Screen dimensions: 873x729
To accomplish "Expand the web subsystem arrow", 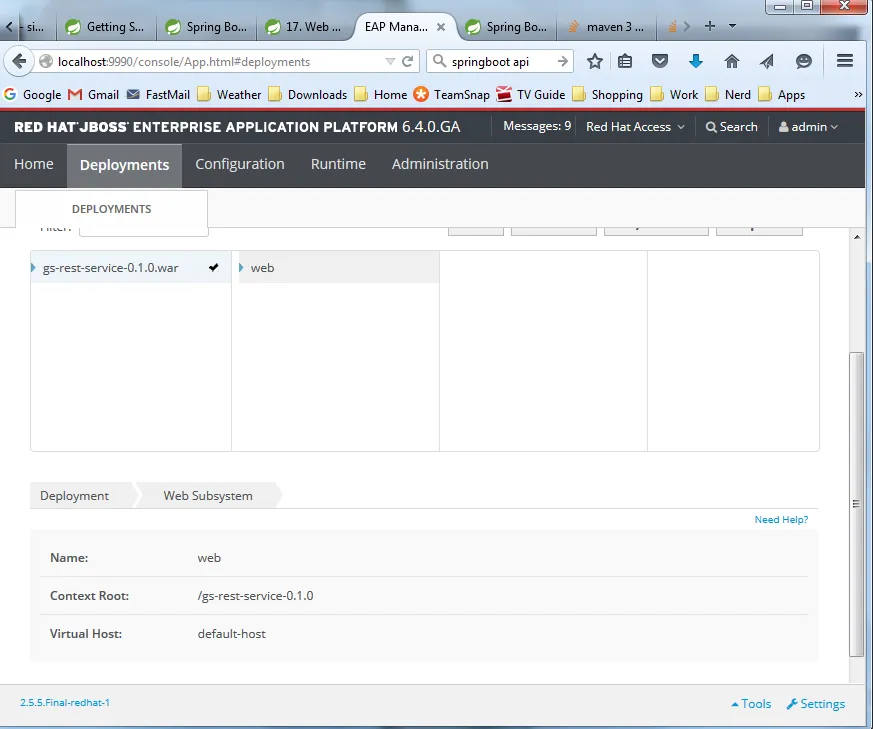I will tap(241, 268).
